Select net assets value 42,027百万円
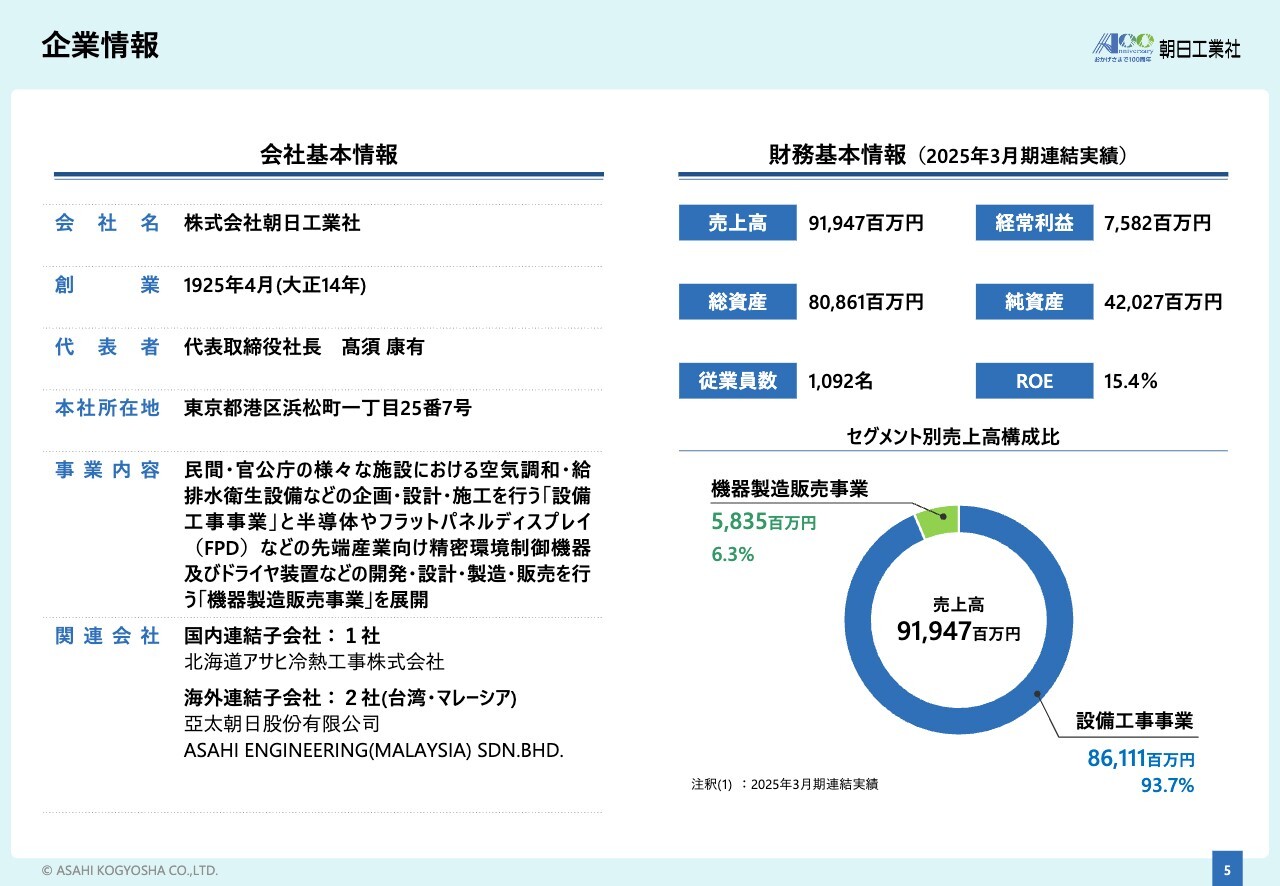Screen dimensions: 1280x886 1163,301
